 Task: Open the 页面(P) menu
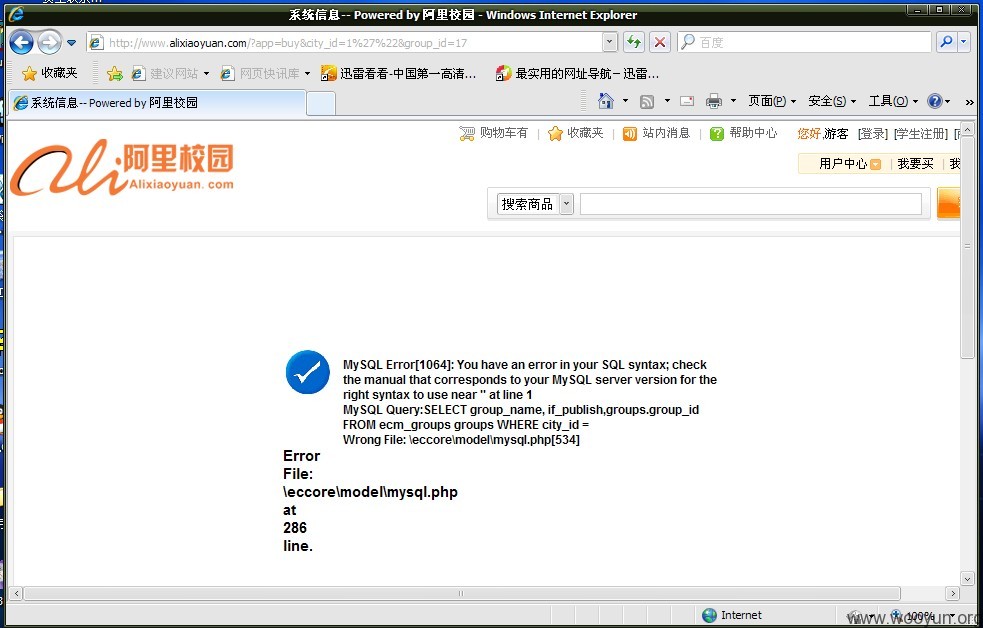(772, 101)
